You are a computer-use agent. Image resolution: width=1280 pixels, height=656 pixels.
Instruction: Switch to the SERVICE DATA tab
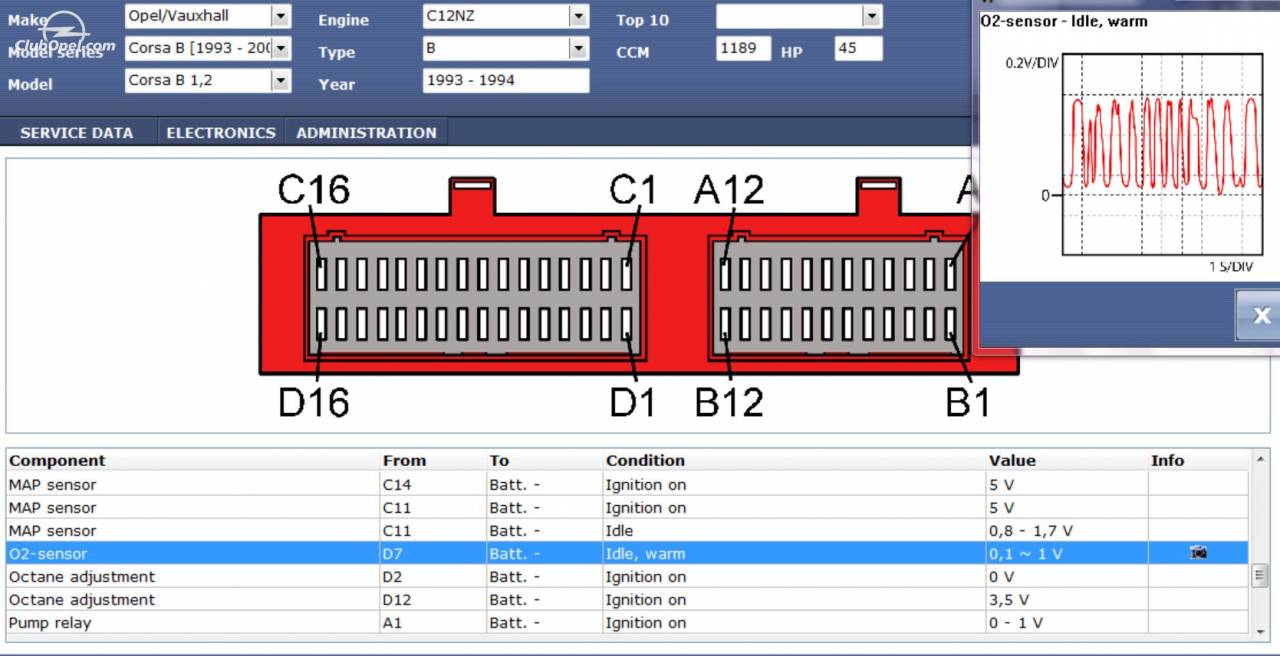pyautogui.click(x=77, y=132)
